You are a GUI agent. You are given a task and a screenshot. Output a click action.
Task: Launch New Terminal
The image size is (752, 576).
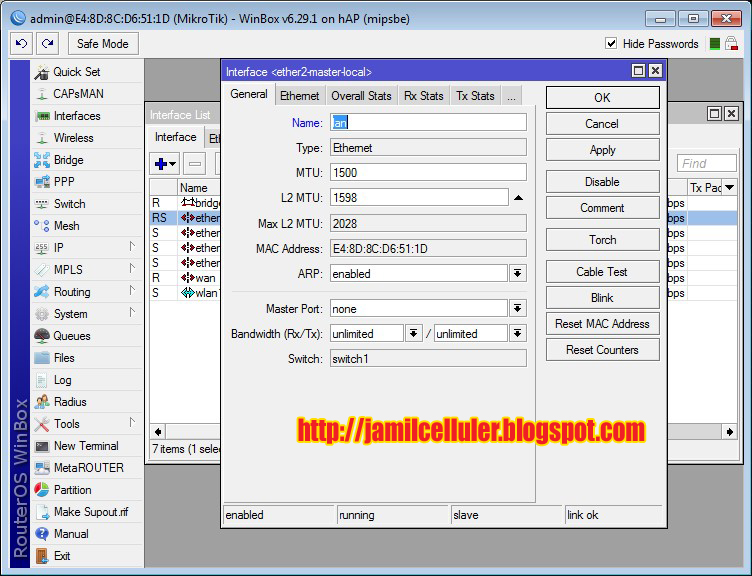tap(86, 446)
